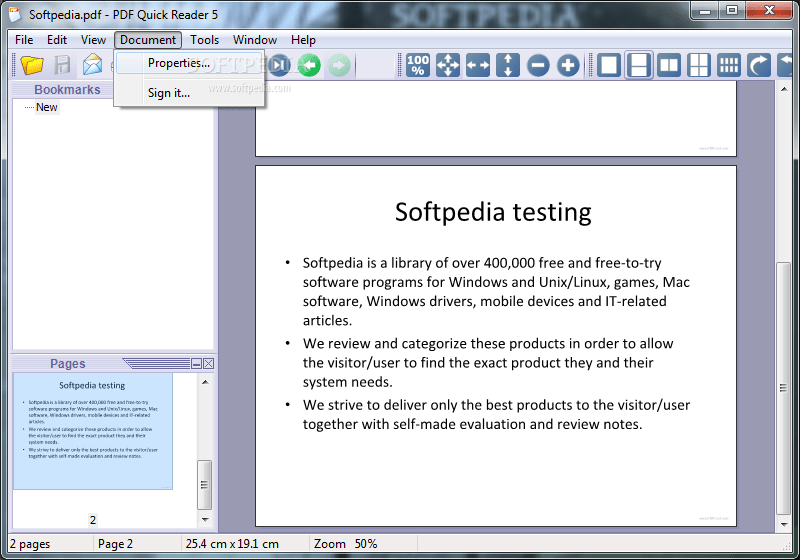The image size is (800, 560).
Task: Choose Properties... from Document menu
Action: coord(189,63)
